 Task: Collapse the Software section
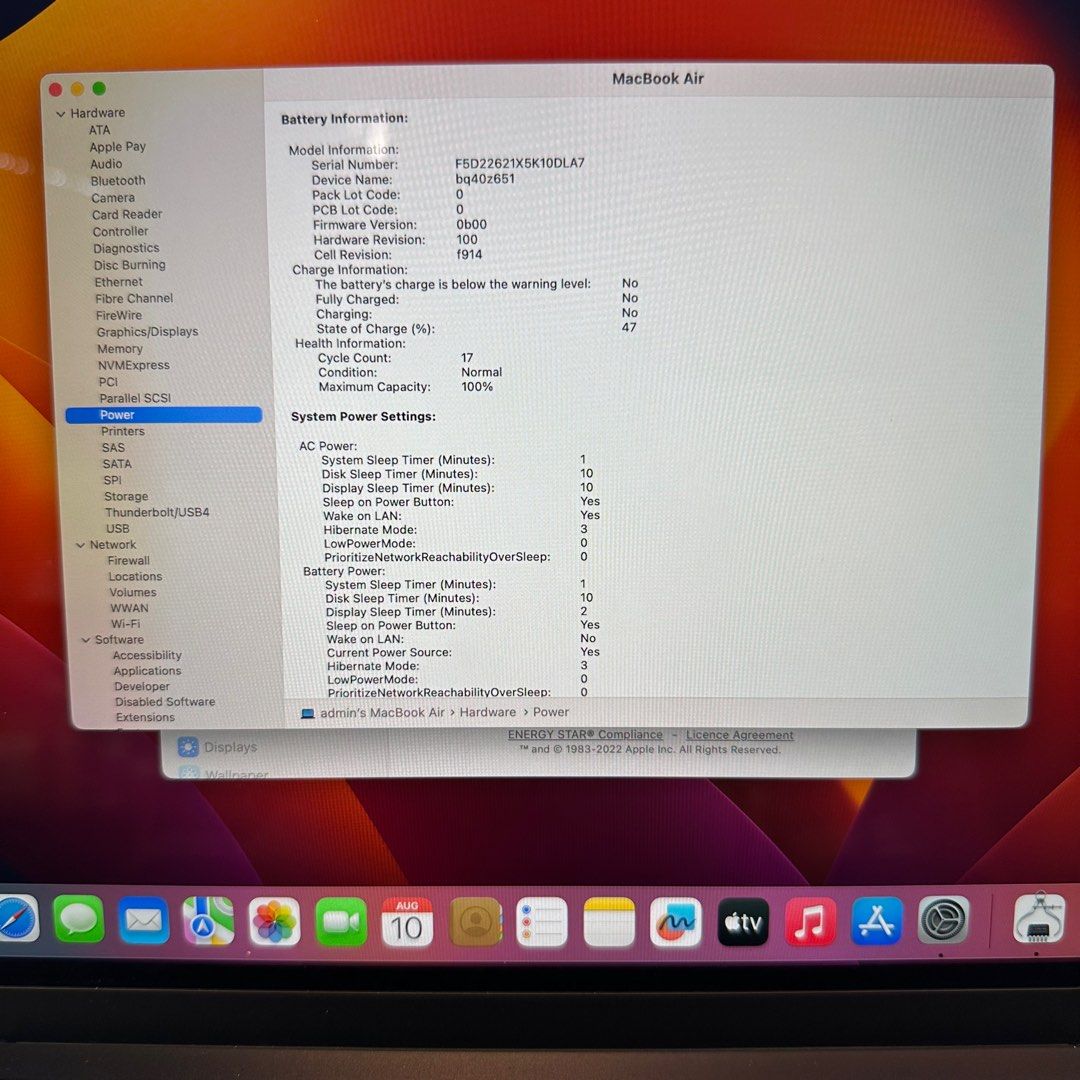click(x=85, y=639)
